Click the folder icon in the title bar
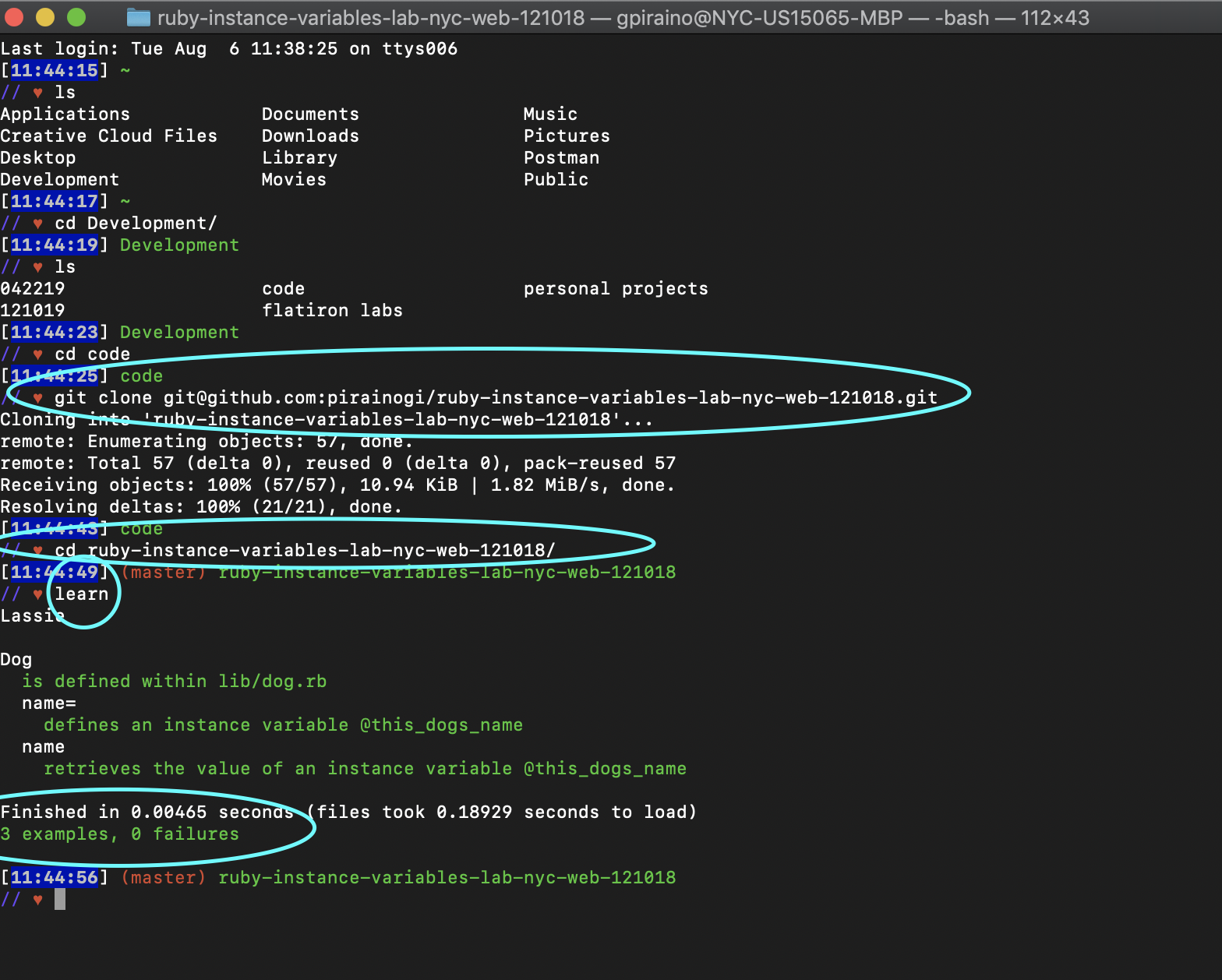Viewport: 1222px width, 980px height. (138, 17)
